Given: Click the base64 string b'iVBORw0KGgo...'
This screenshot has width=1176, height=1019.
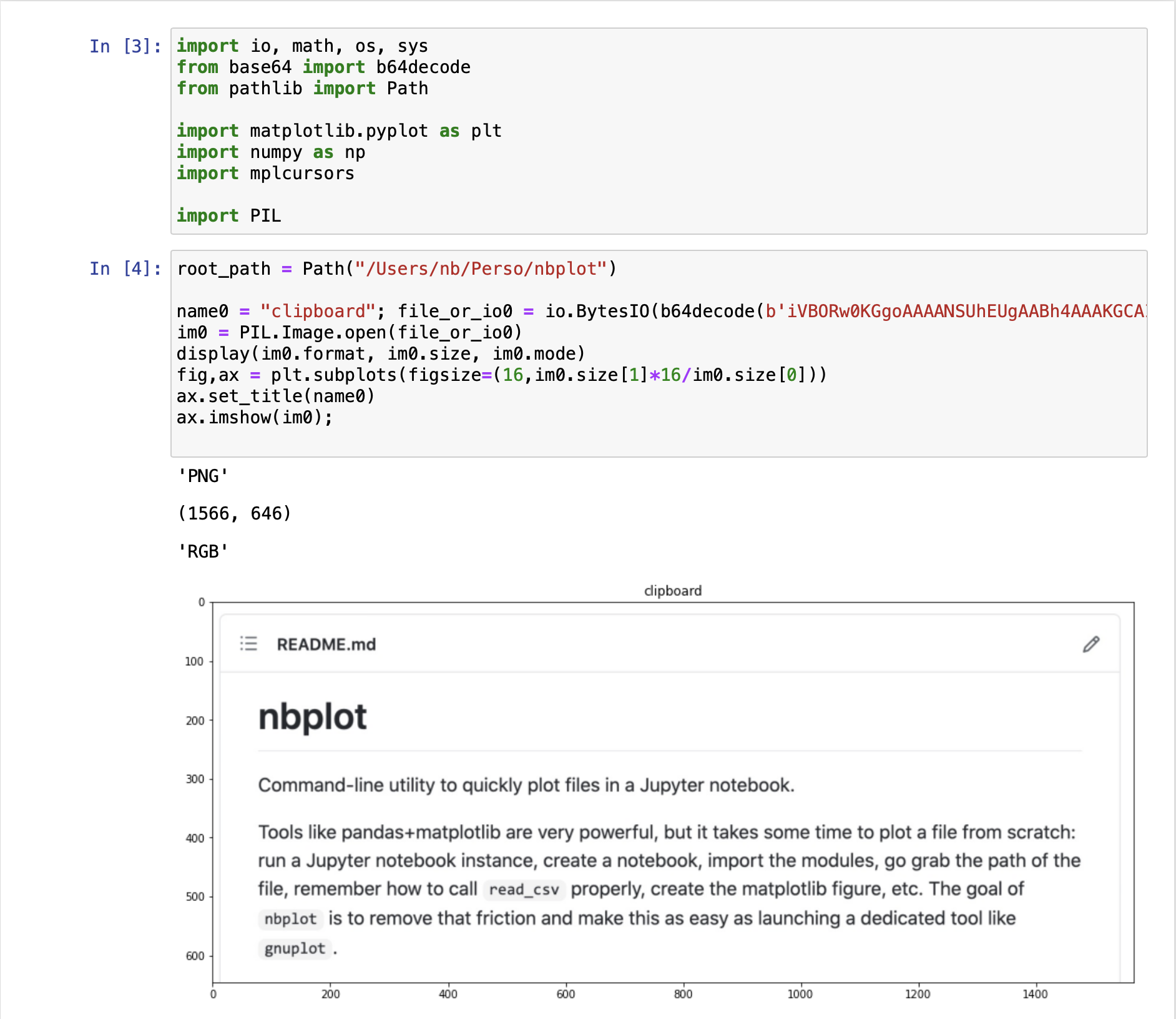Looking at the screenshot, I should click(x=956, y=311).
